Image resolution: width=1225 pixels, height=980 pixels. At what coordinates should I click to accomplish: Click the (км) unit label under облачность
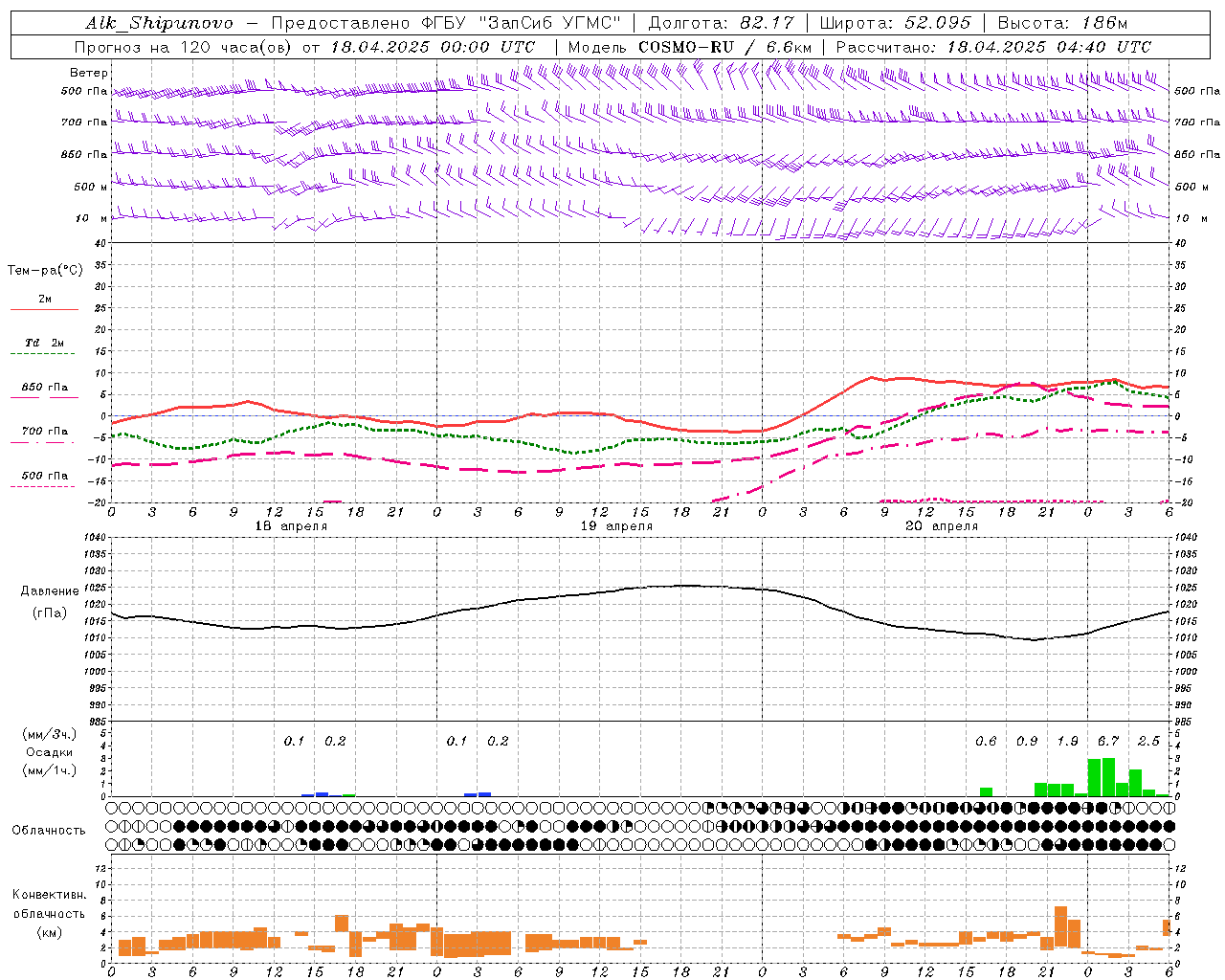pos(49,932)
